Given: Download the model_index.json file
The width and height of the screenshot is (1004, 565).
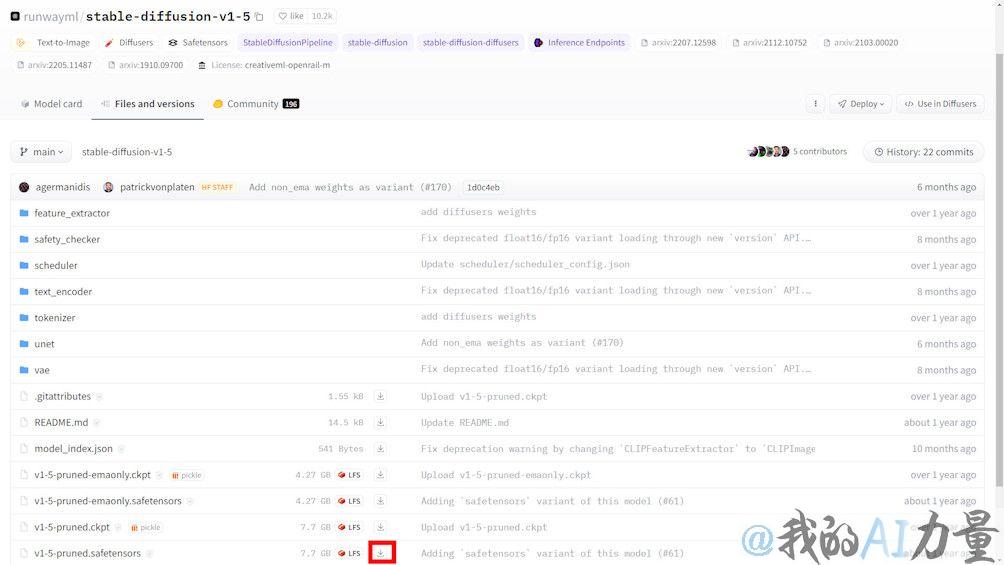Looking at the screenshot, I should [380, 449].
